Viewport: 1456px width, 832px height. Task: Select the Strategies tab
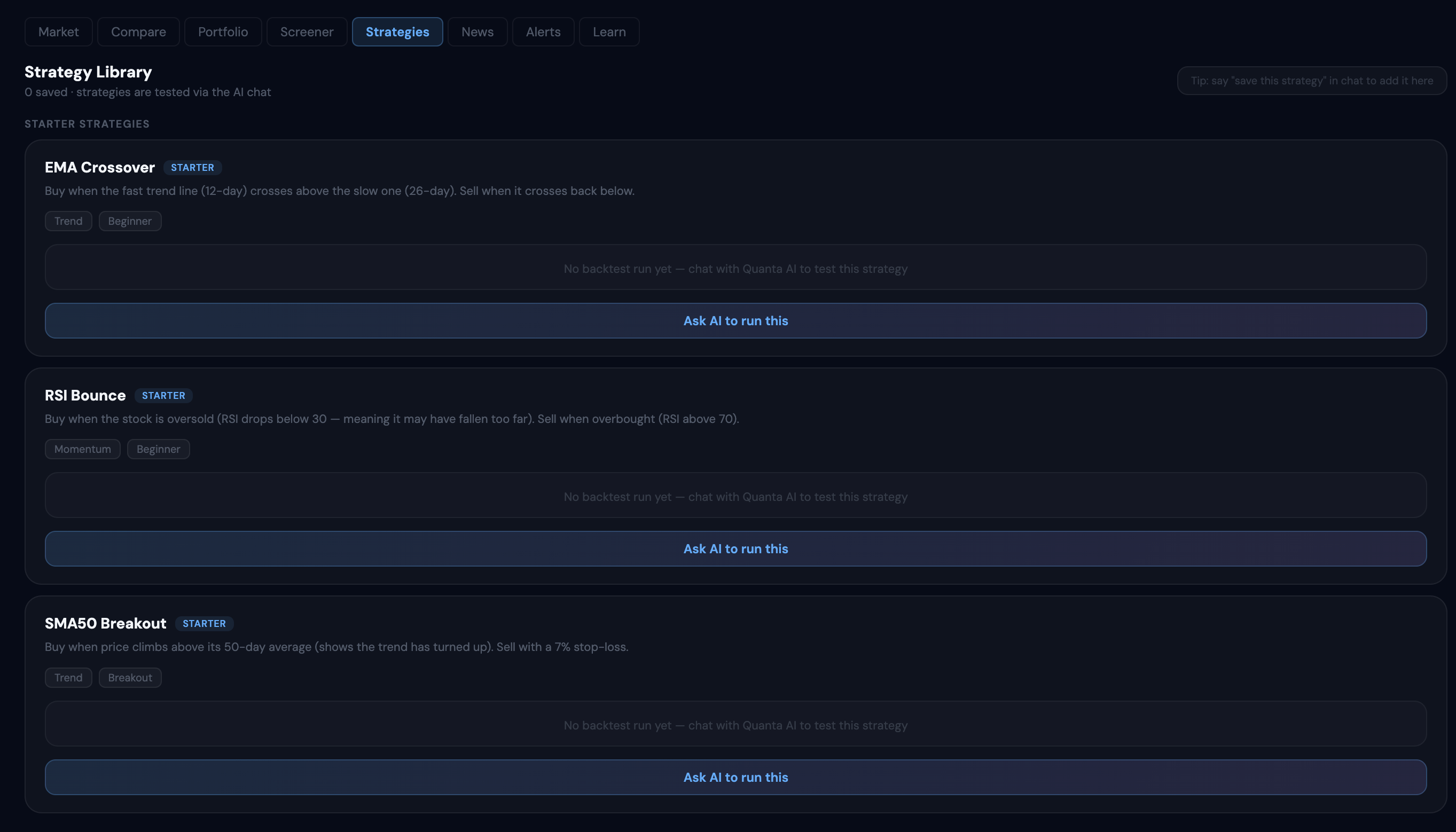click(x=397, y=32)
